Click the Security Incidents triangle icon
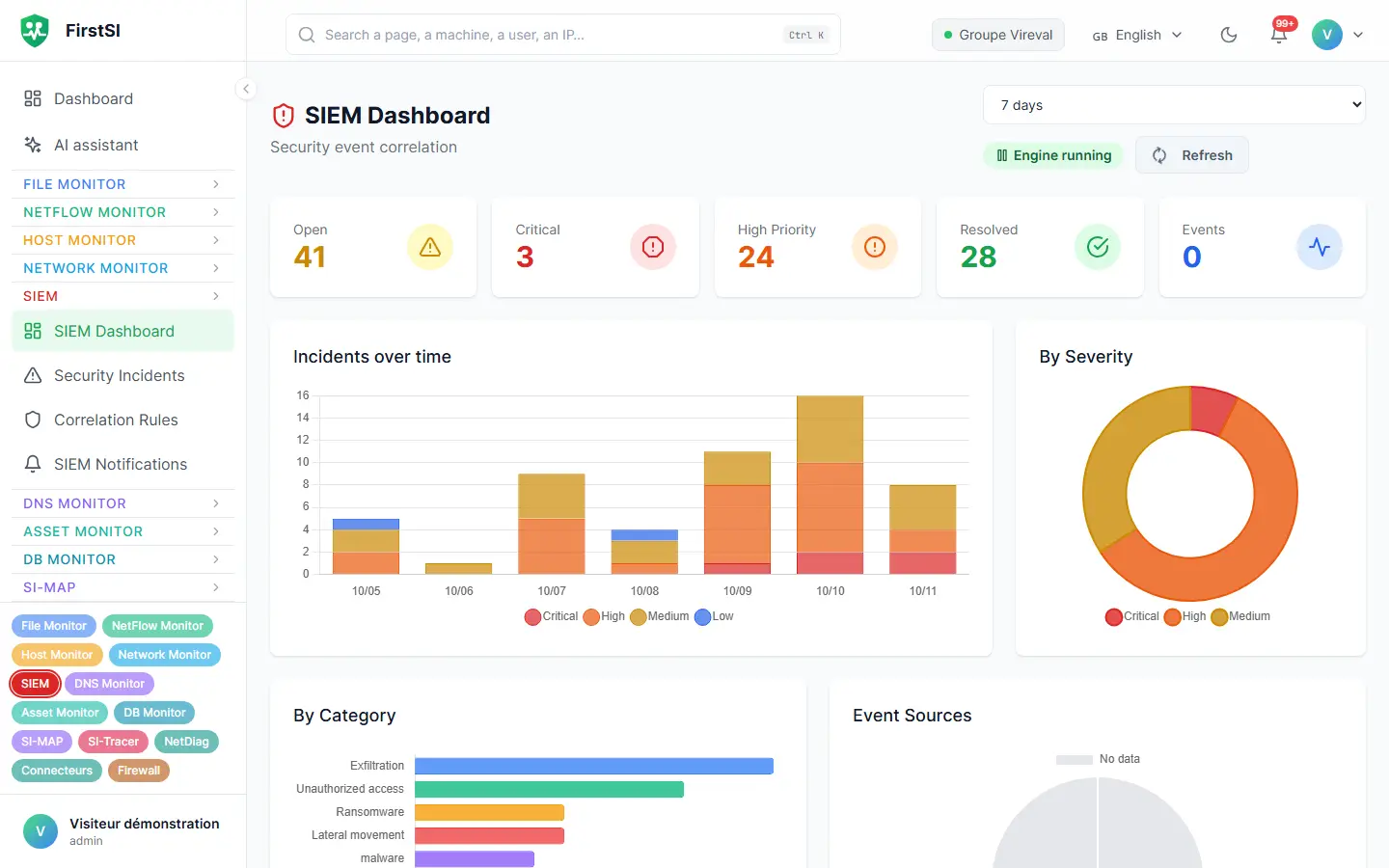Viewport: 1389px width, 868px height. pyautogui.click(x=33, y=375)
